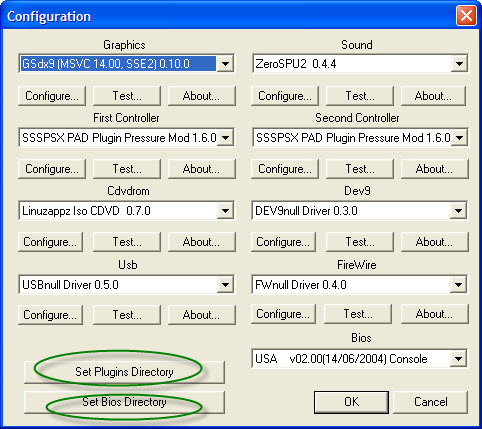Configure the Second Controller plugin
This screenshot has width=482, height=429.
[285, 169]
